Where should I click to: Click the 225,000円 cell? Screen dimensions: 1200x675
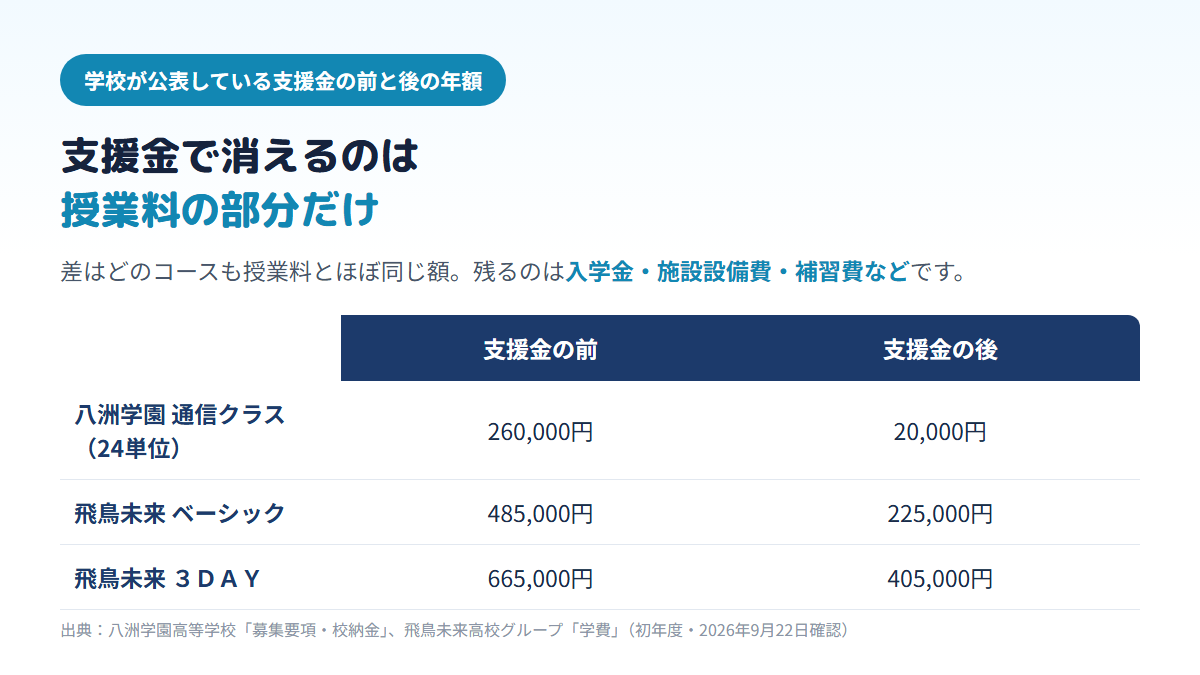tap(940, 514)
